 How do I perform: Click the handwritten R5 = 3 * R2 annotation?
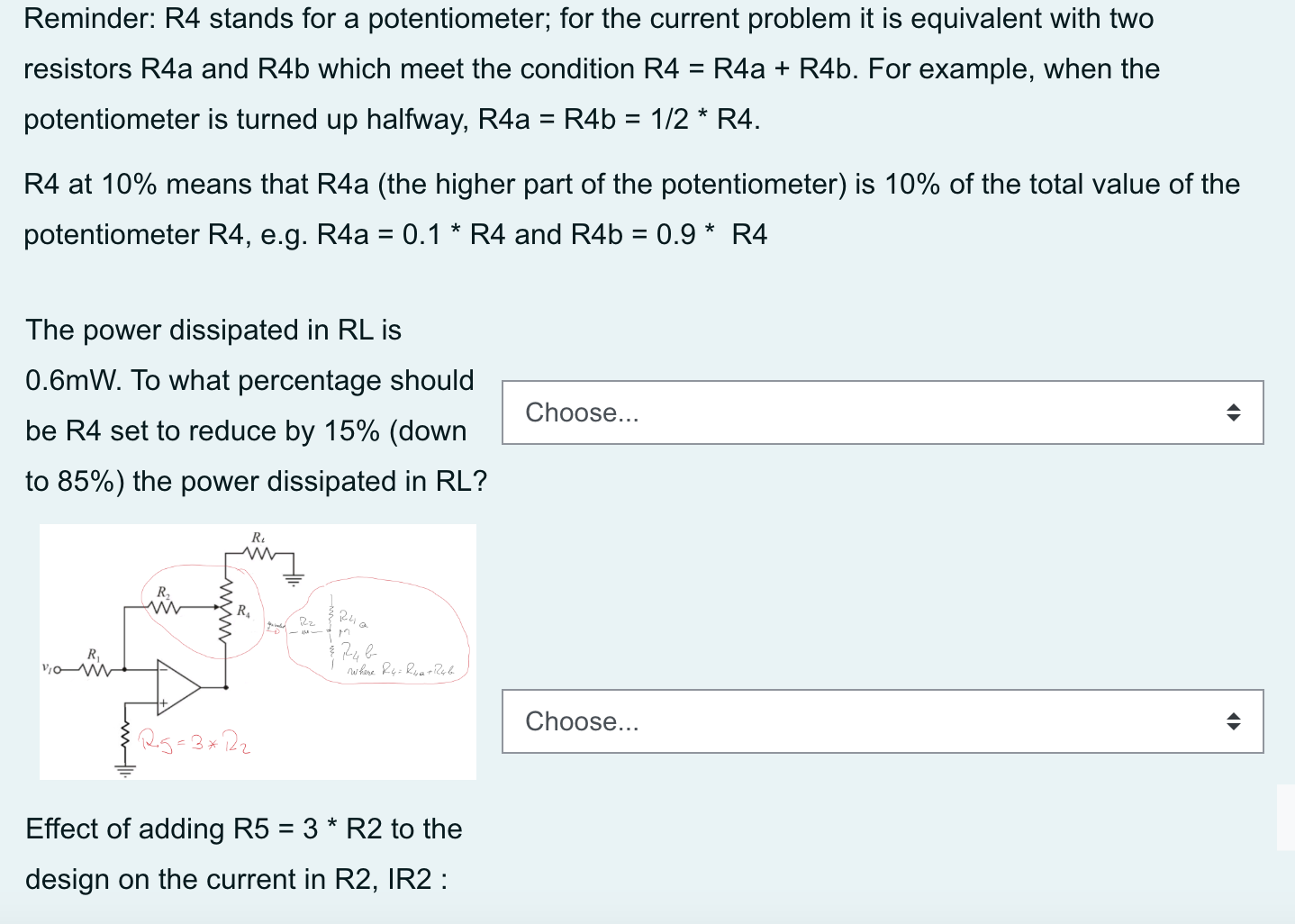[192, 741]
